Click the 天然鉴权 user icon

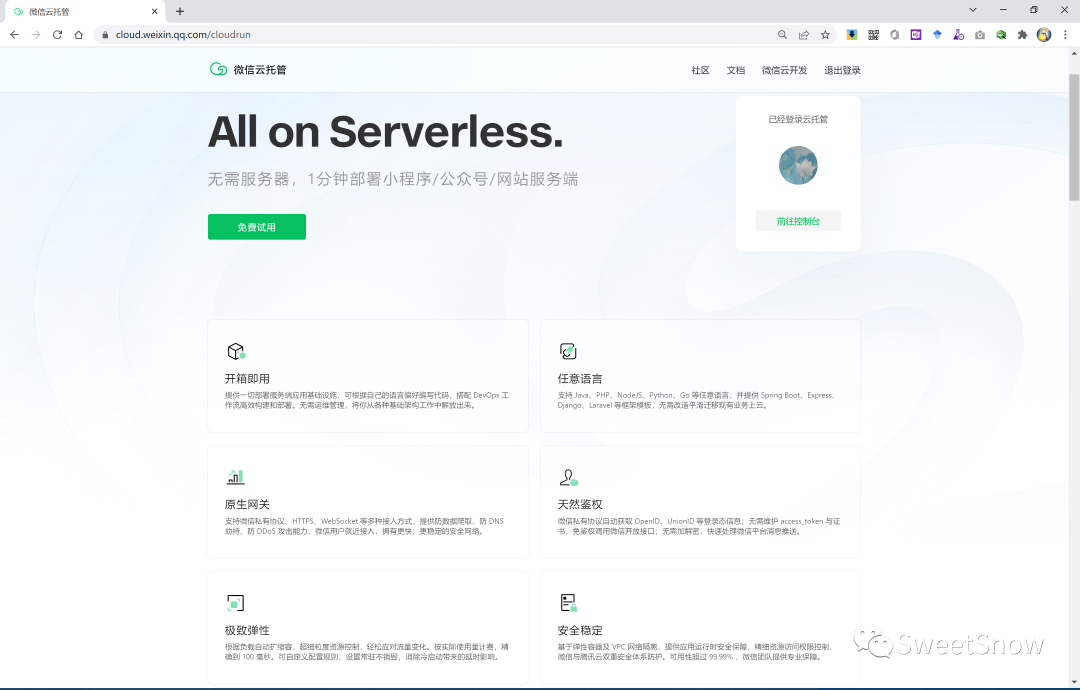pos(568,477)
